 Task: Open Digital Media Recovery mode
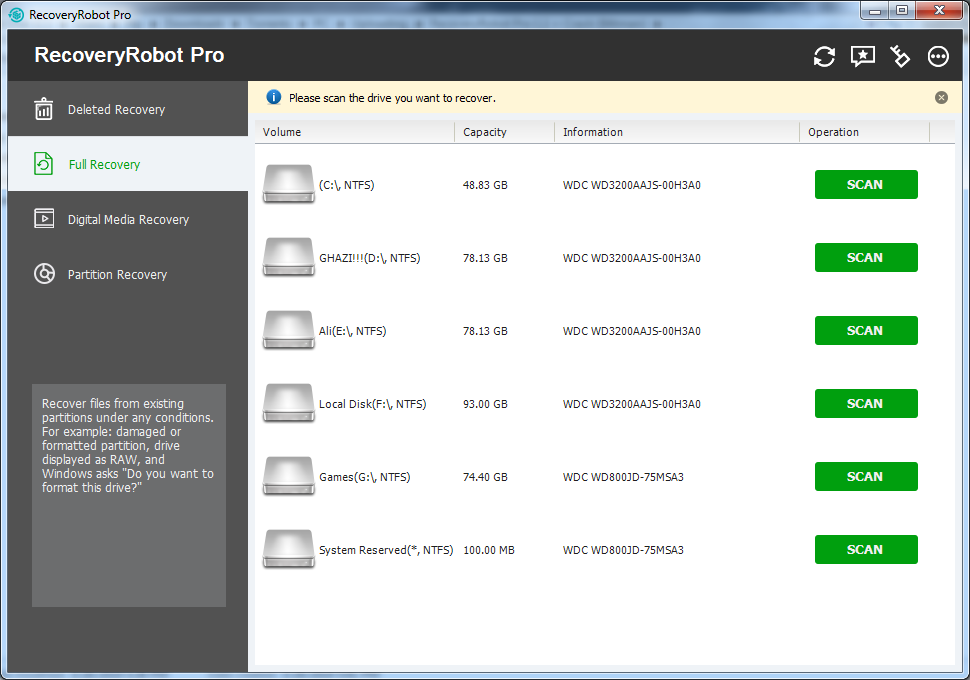point(128,219)
